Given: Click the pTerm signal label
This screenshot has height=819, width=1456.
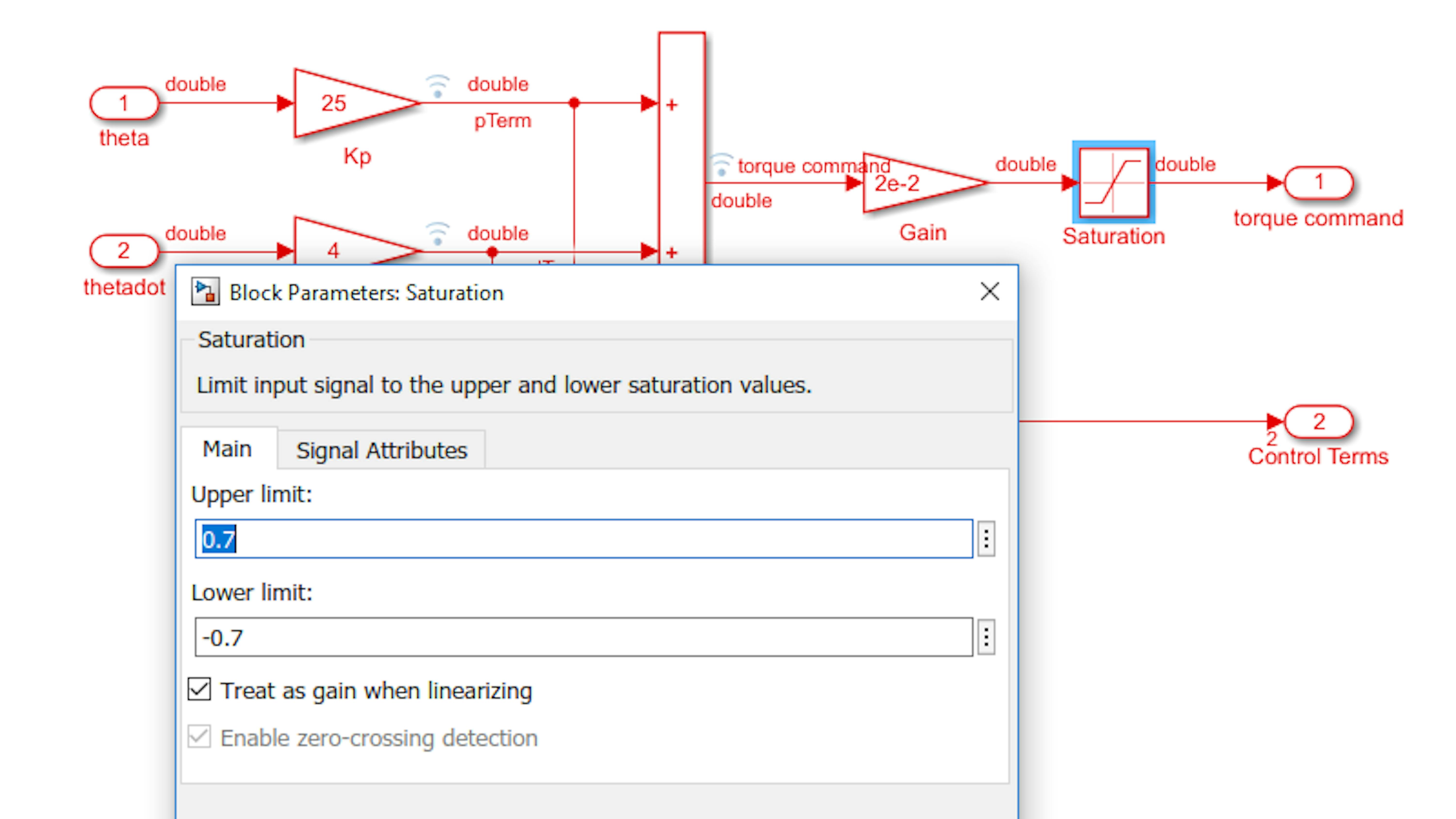Looking at the screenshot, I should 503,121.
